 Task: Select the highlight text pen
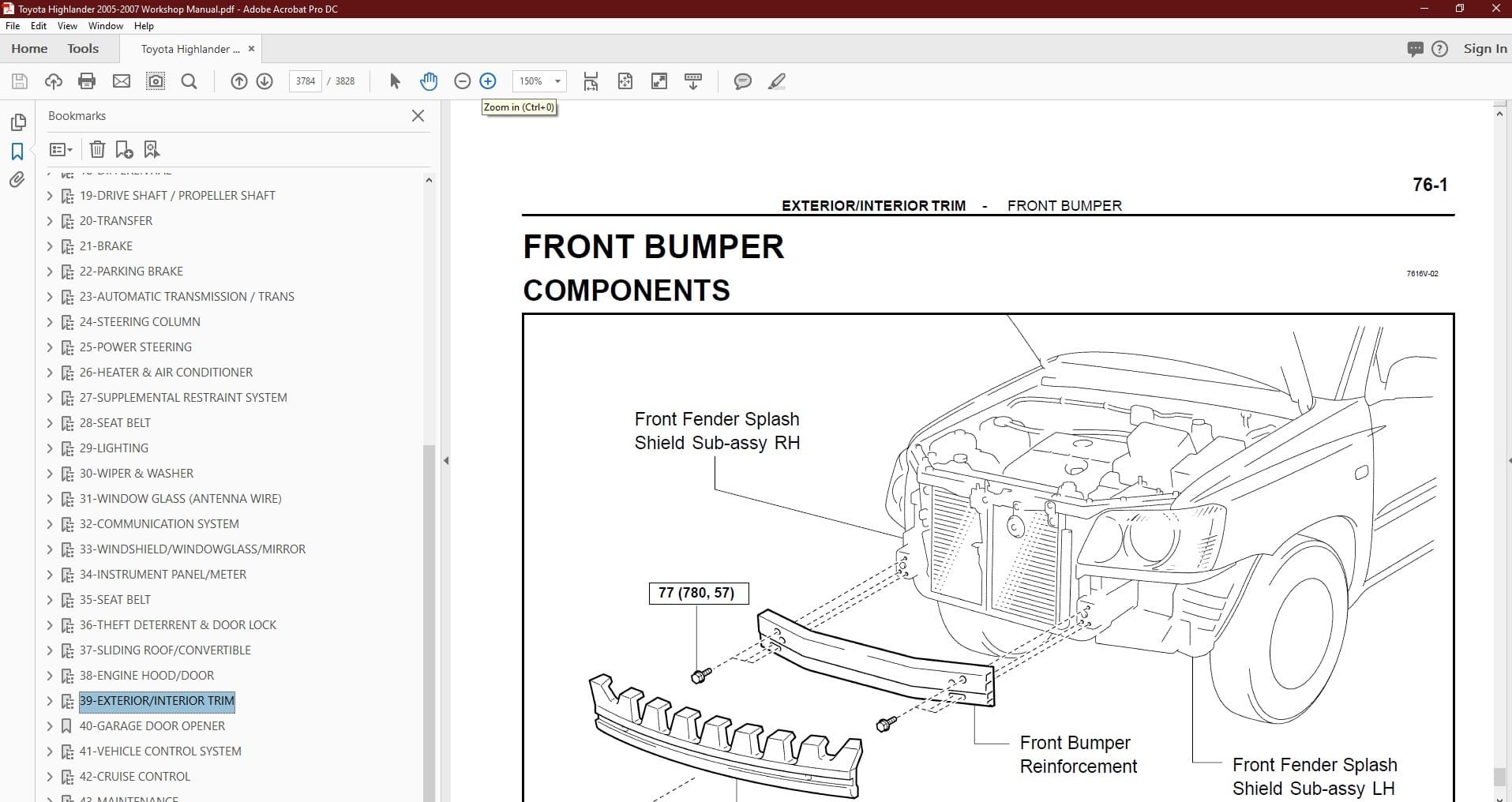coord(777,81)
